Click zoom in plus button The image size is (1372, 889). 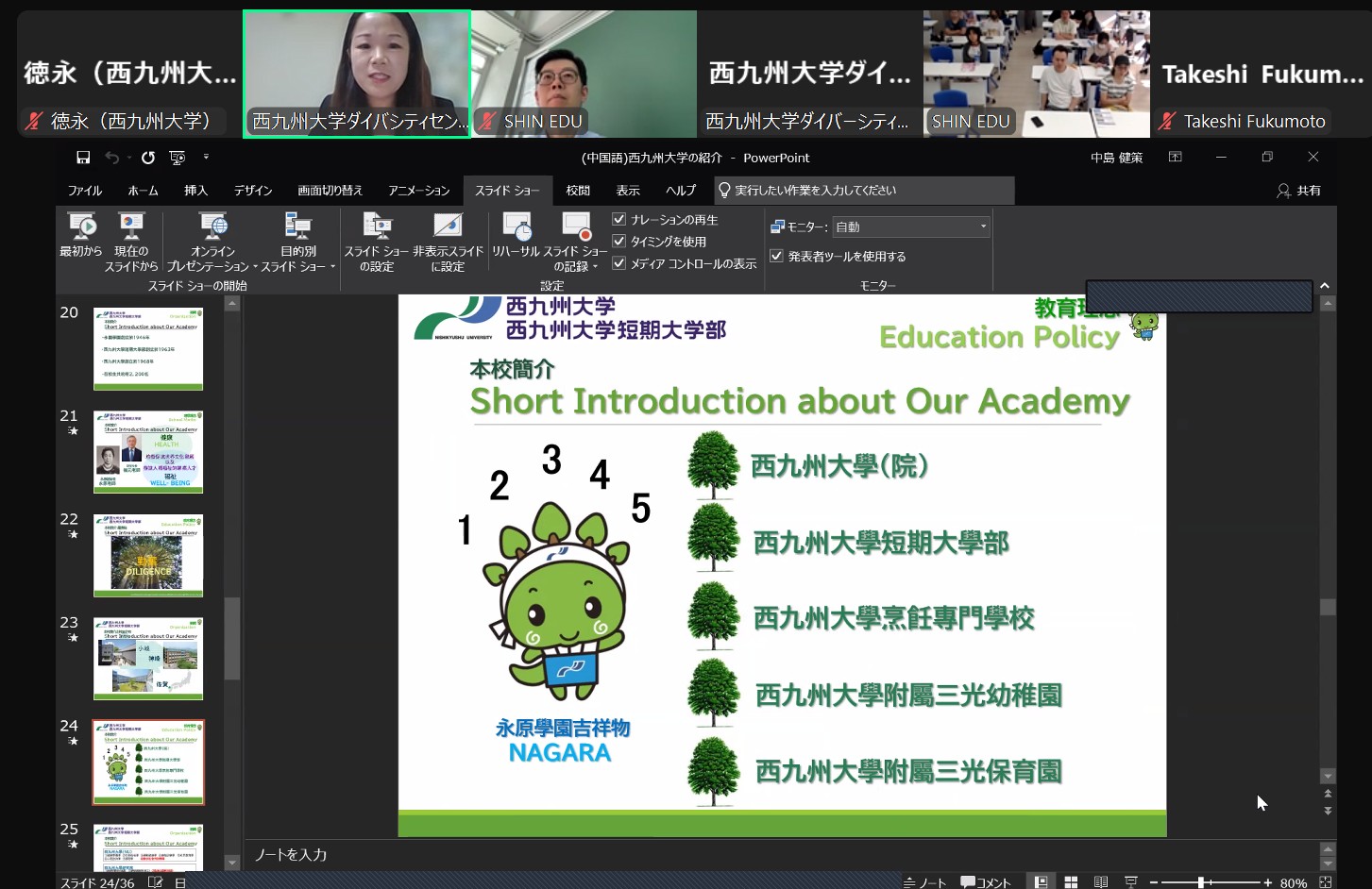(1268, 882)
